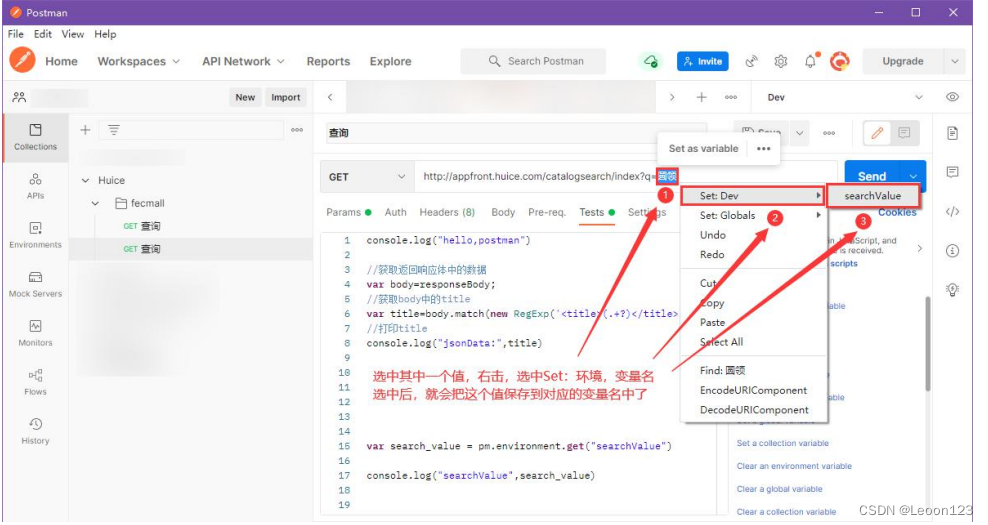
Task: Click the three-dot icon beside Set as variable
Action: pyautogui.click(x=764, y=149)
